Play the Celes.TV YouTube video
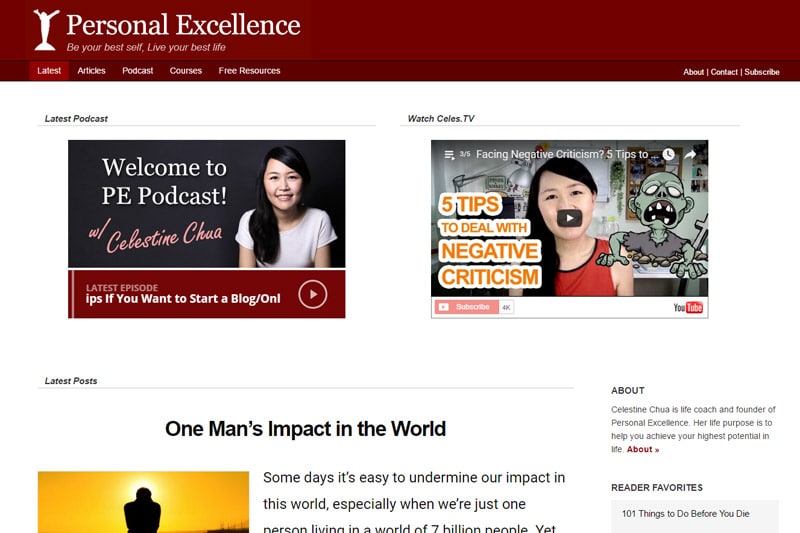Image resolution: width=800 pixels, height=533 pixels. pos(569,218)
